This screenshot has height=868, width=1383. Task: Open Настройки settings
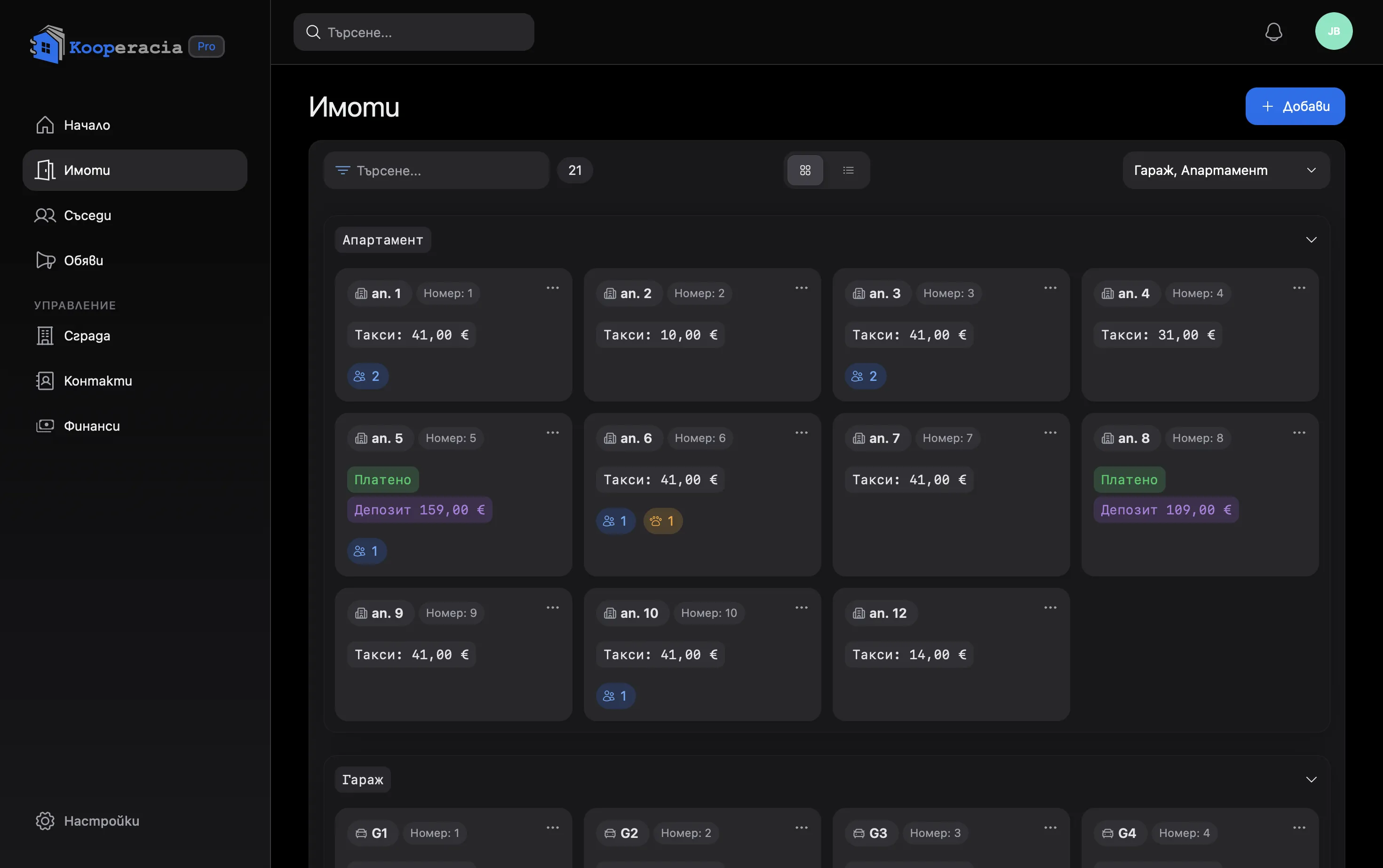pos(135,821)
